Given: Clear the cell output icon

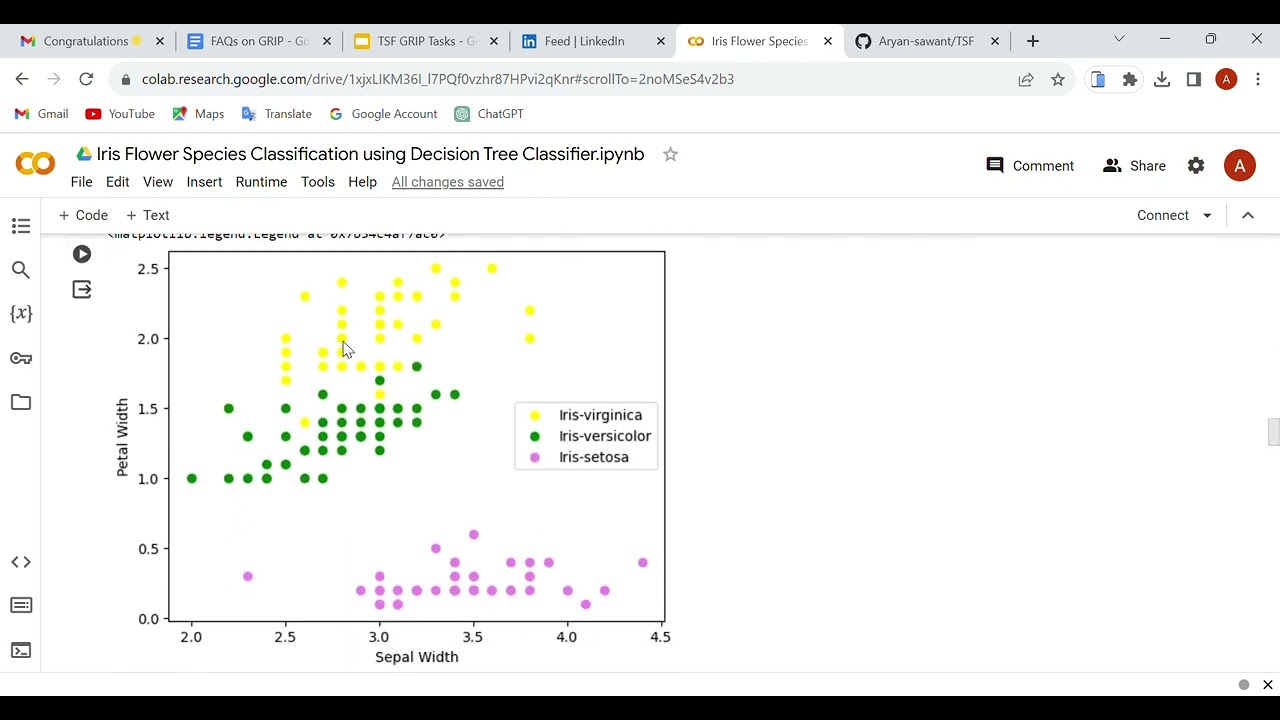Looking at the screenshot, I should click(82, 290).
